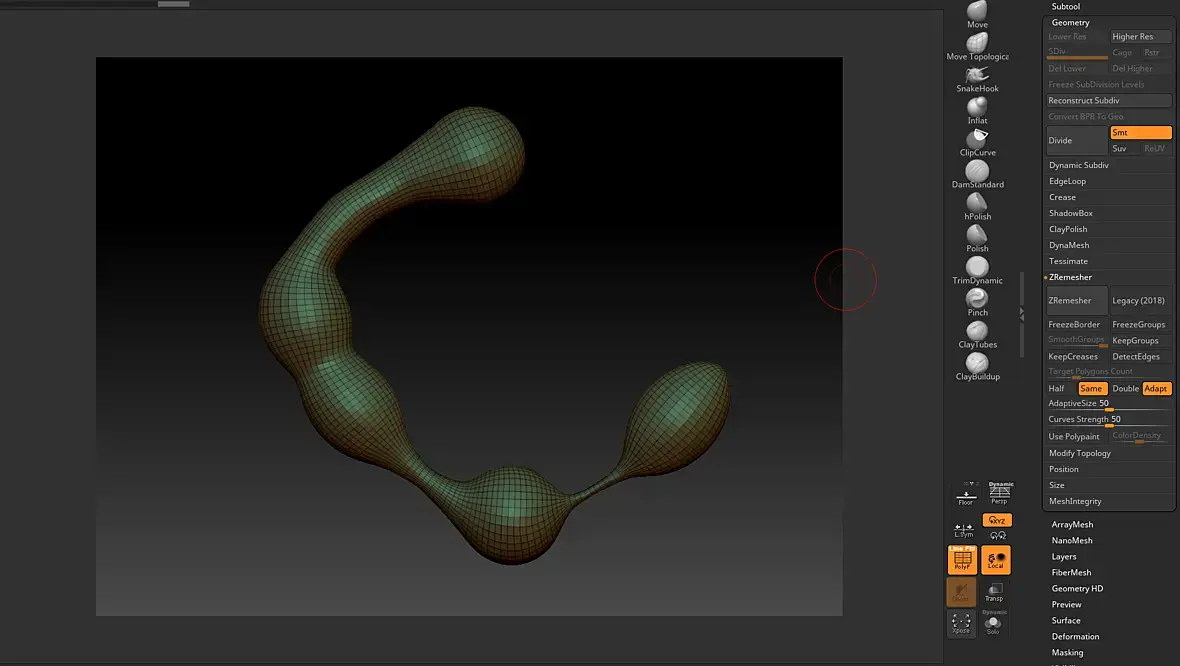Toggle FreezeBorder option
Screen dimensions: 1180x666
1076,324
